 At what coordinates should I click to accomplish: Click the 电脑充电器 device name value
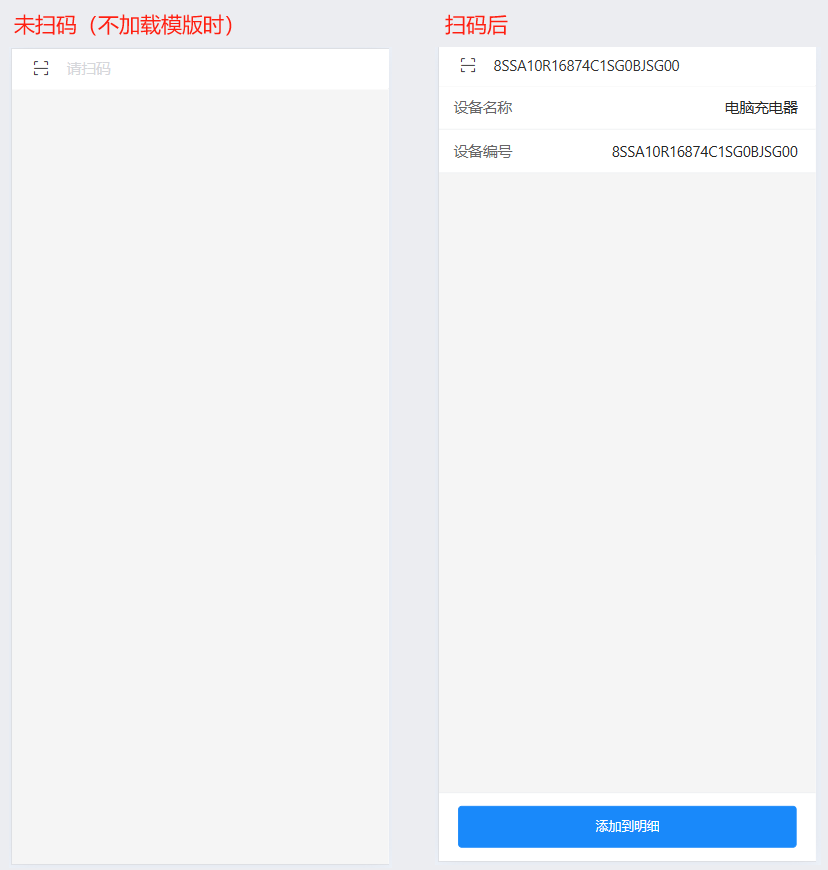pos(761,108)
